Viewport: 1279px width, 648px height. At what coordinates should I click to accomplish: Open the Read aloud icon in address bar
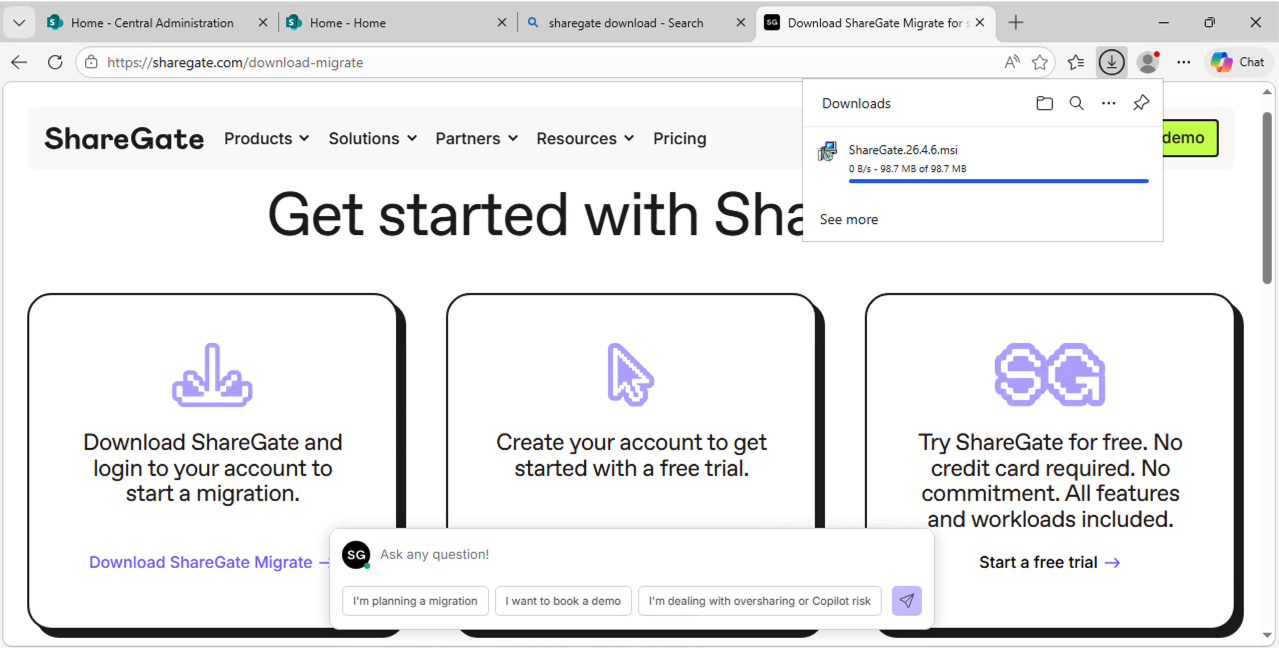(1012, 62)
